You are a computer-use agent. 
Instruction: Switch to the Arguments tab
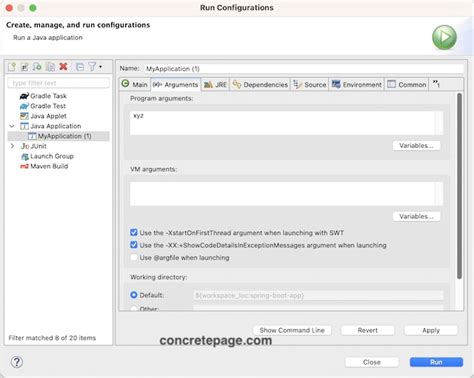[x=176, y=84]
